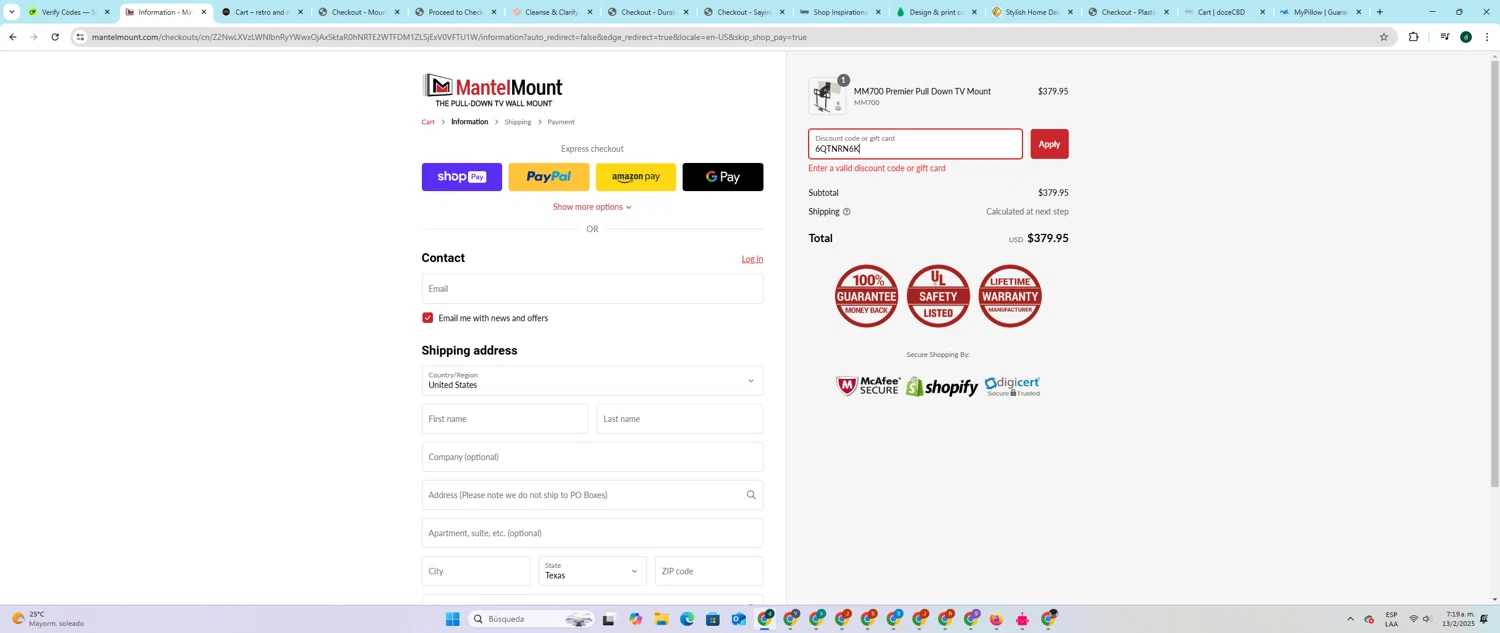This screenshot has height=633, width=1500.
Task: Check out with Google Pay
Action: tap(723, 177)
